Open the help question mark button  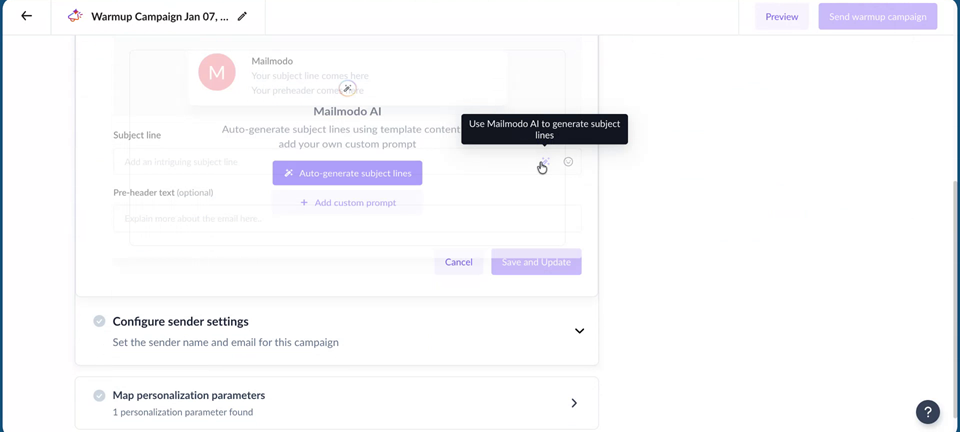pyautogui.click(x=928, y=412)
